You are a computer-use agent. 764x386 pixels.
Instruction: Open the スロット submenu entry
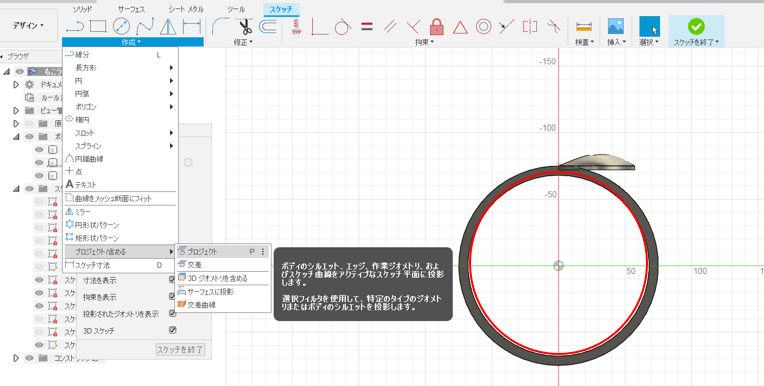click(120, 133)
